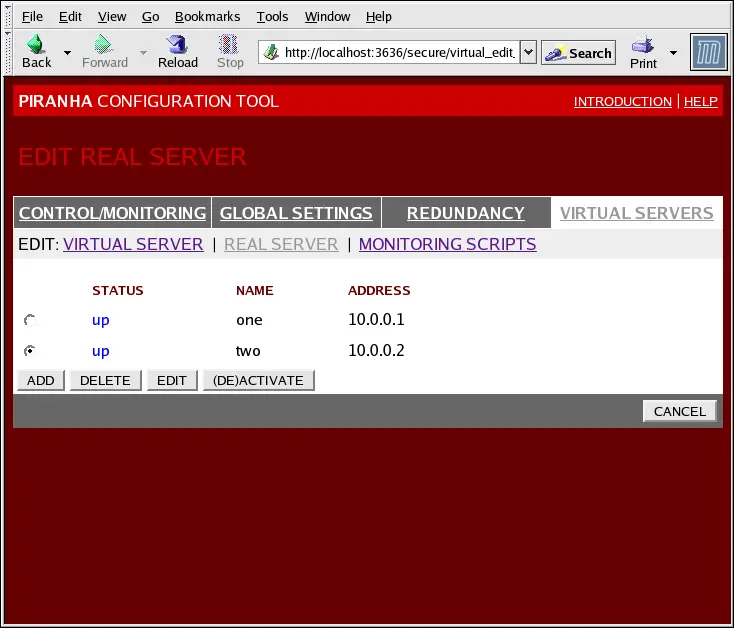Screen dimensions: 734x628
Task: Expand the Print options dropdown arrow
Action: point(673,52)
